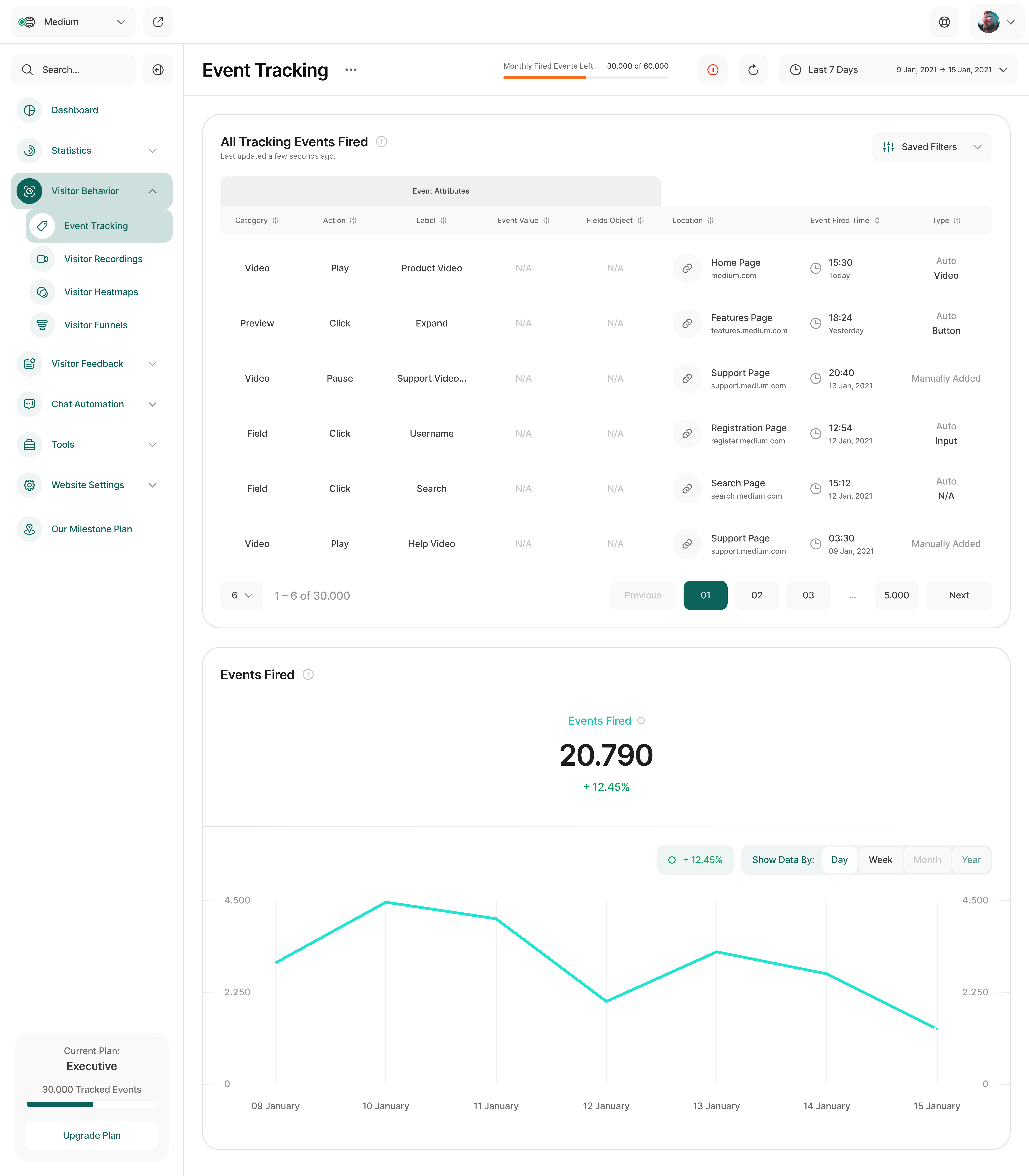
Task: Click the Tracked Events plan progress bar
Action: point(92,1104)
